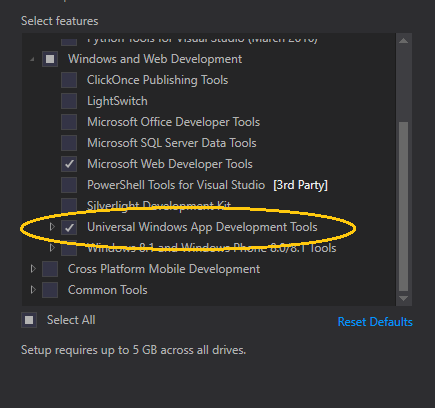Check Cross Platform Mobile Development box

[x=50, y=269]
